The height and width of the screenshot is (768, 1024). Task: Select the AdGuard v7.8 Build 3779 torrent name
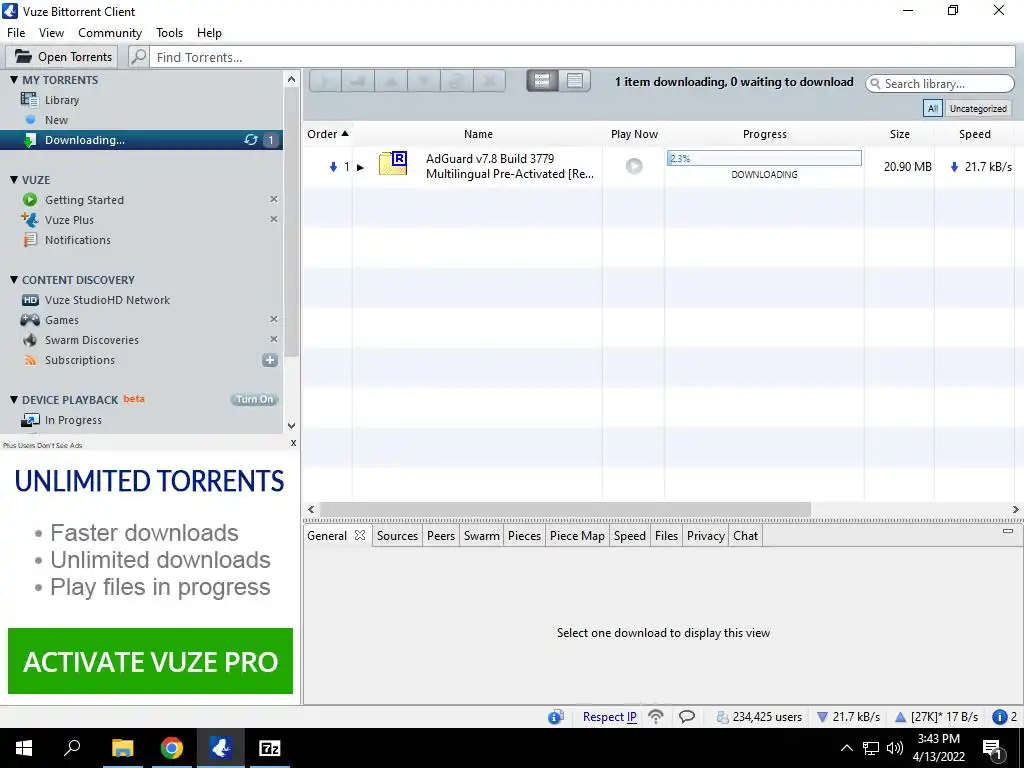[509, 166]
